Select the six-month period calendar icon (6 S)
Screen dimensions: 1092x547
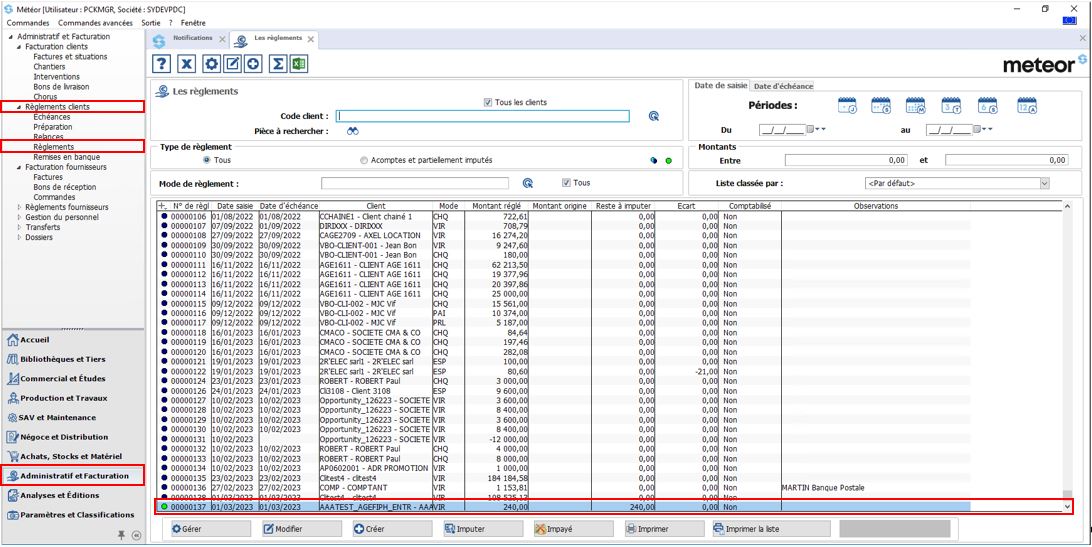pos(988,106)
